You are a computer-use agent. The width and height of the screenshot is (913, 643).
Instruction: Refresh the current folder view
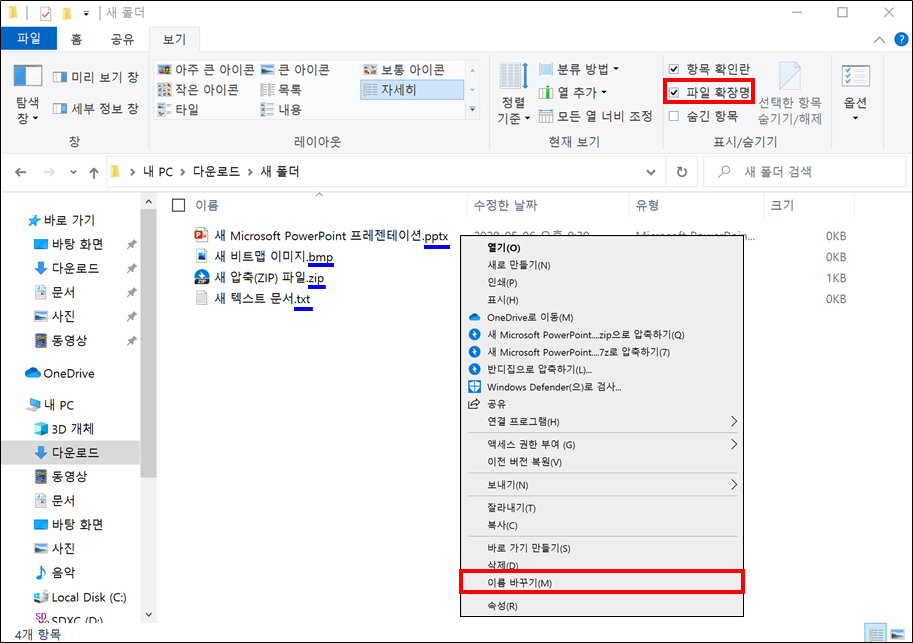682,172
